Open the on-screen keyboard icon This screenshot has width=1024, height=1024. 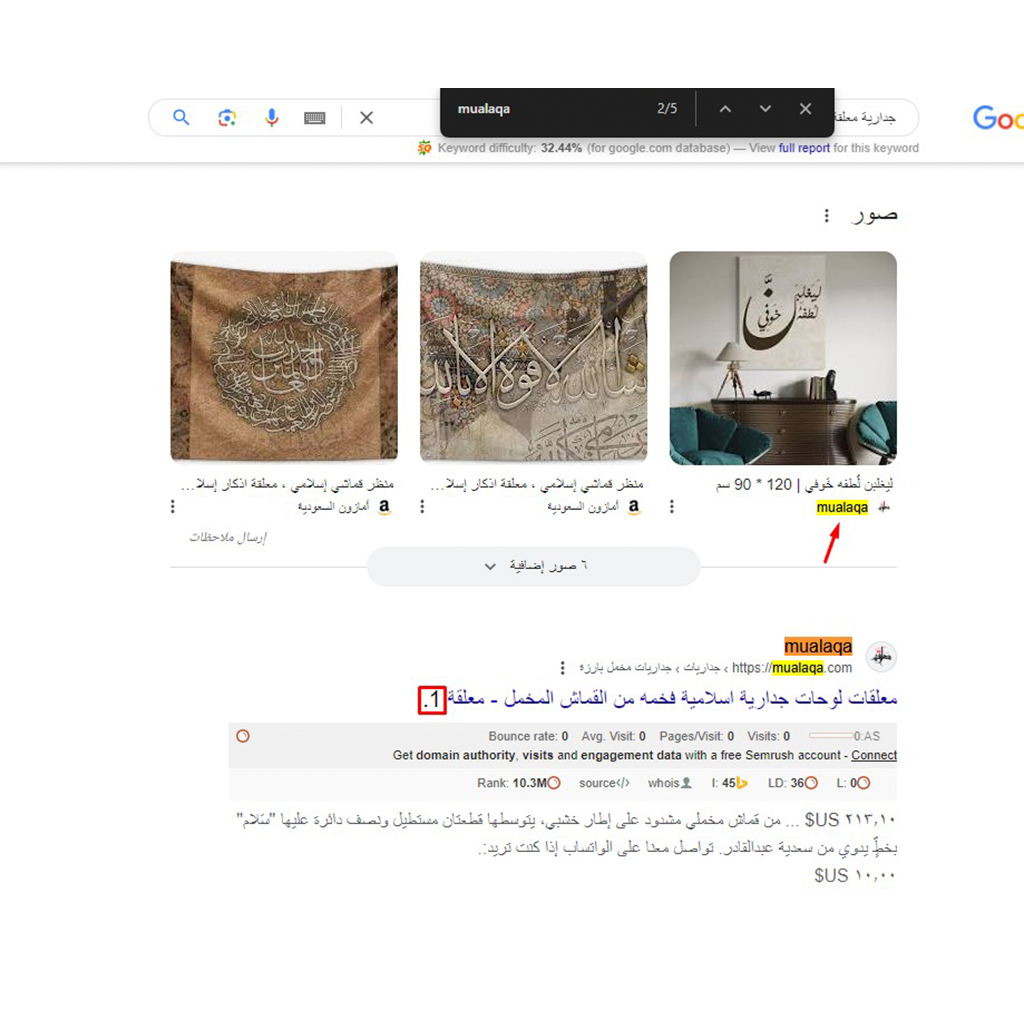[x=315, y=118]
